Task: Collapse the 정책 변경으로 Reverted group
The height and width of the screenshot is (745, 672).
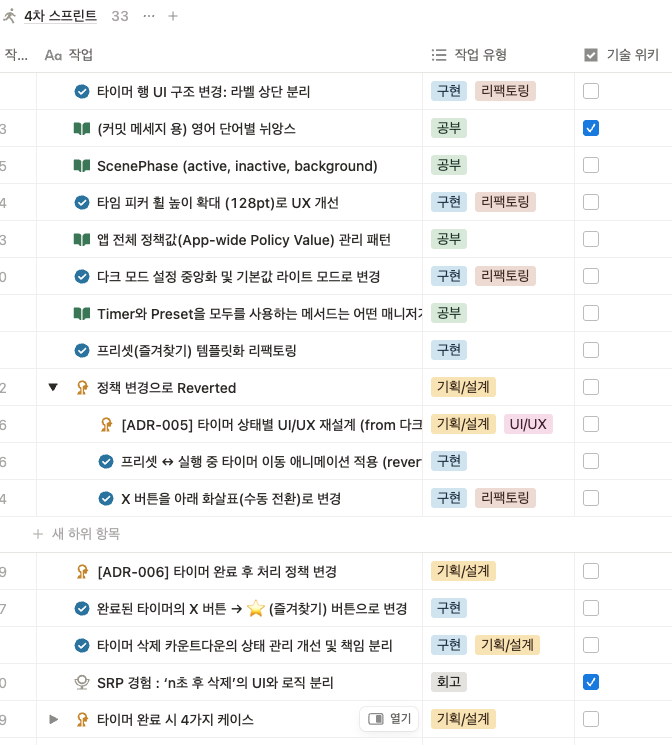Action: click(53, 387)
